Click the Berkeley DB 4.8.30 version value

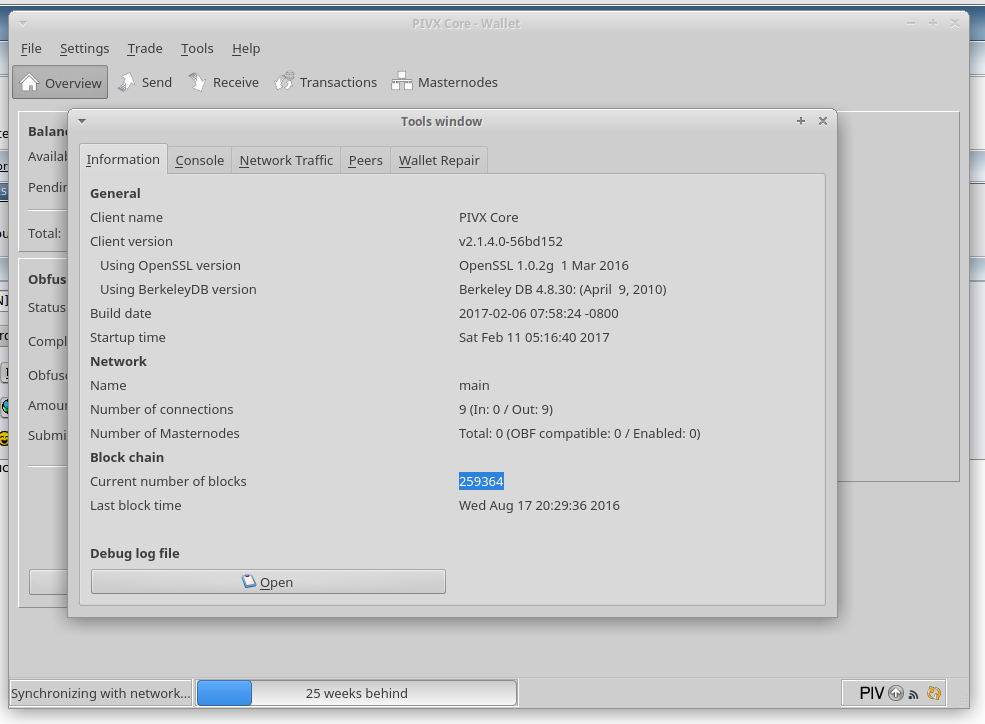tap(562, 289)
